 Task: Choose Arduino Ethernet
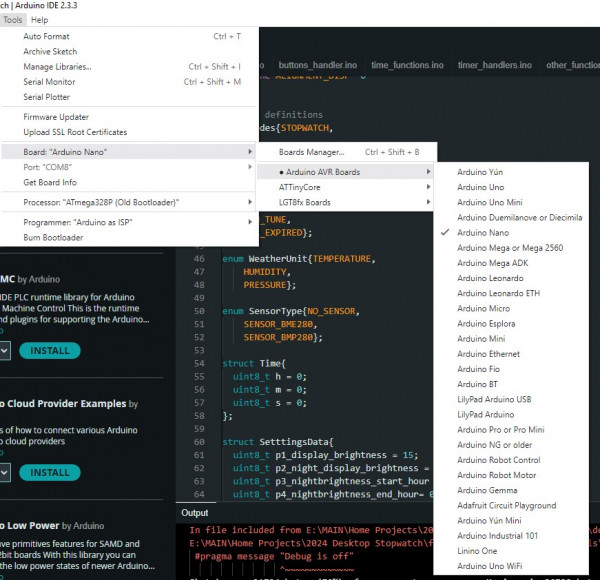point(511,354)
